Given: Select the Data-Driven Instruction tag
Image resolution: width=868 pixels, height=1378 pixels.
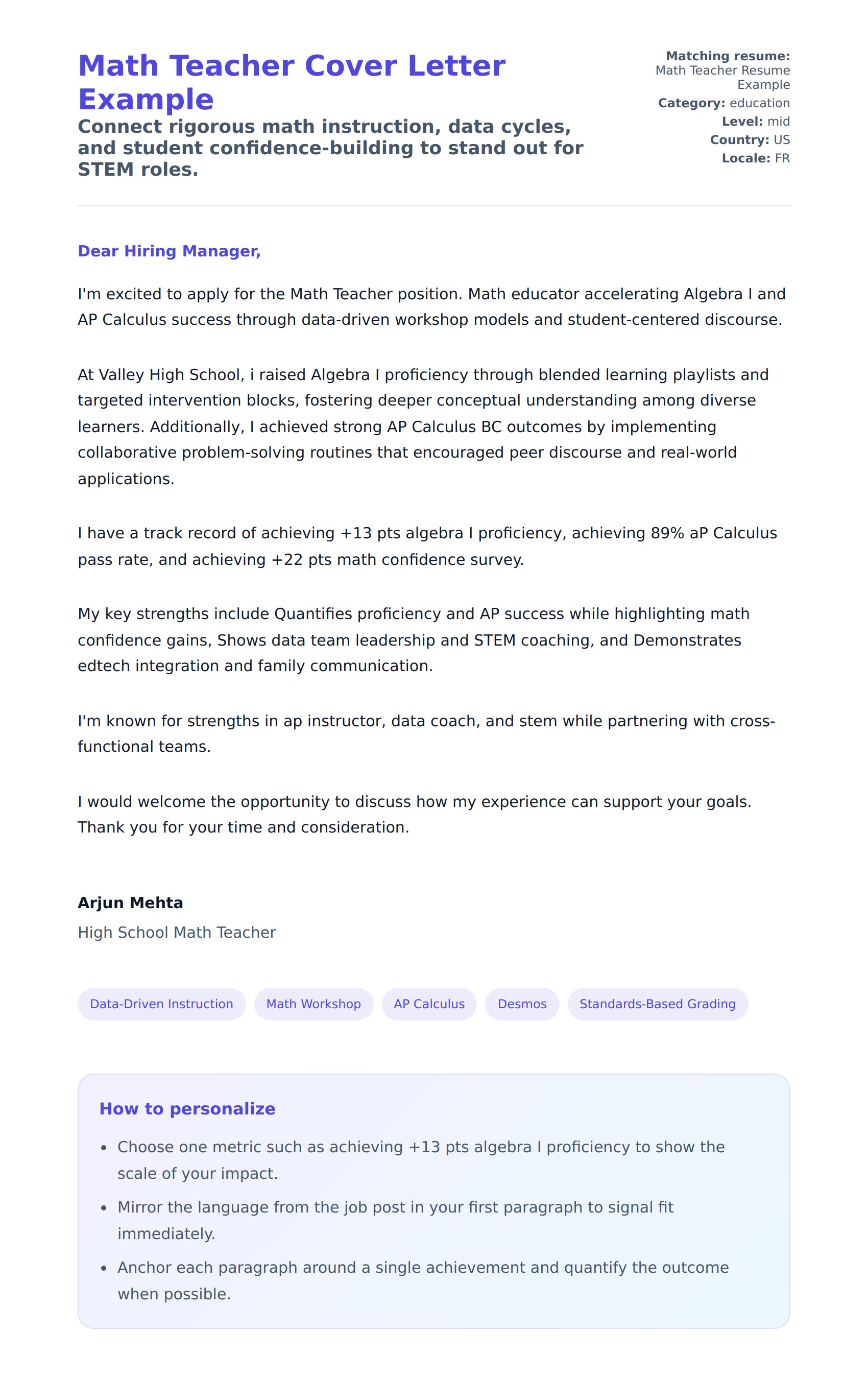Looking at the screenshot, I should click(161, 1004).
